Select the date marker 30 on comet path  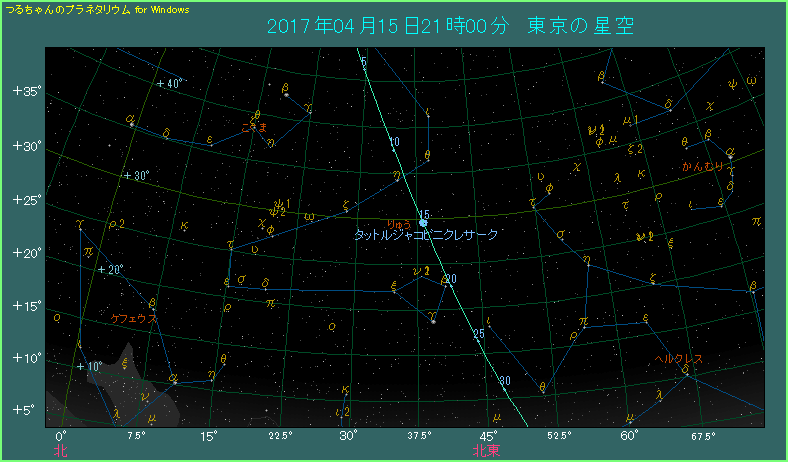click(x=504, y=381)
